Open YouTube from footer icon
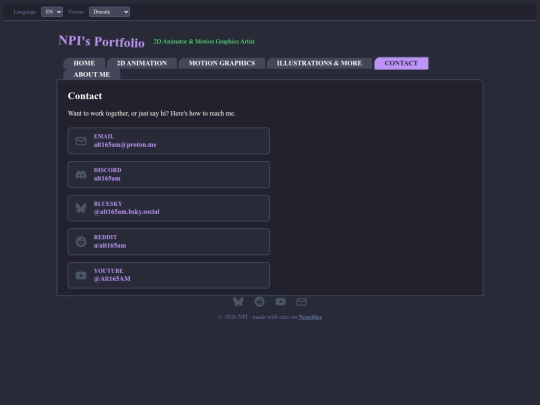 click(280, 302)
